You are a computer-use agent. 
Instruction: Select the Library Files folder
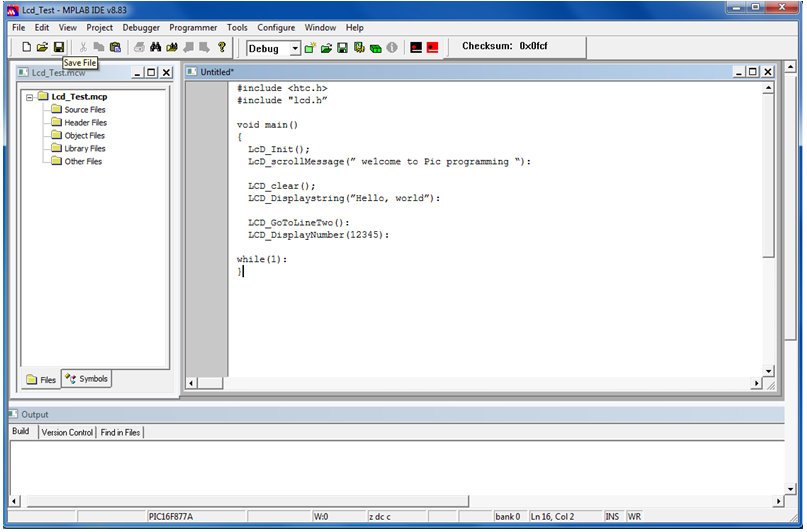coord(84,148)
